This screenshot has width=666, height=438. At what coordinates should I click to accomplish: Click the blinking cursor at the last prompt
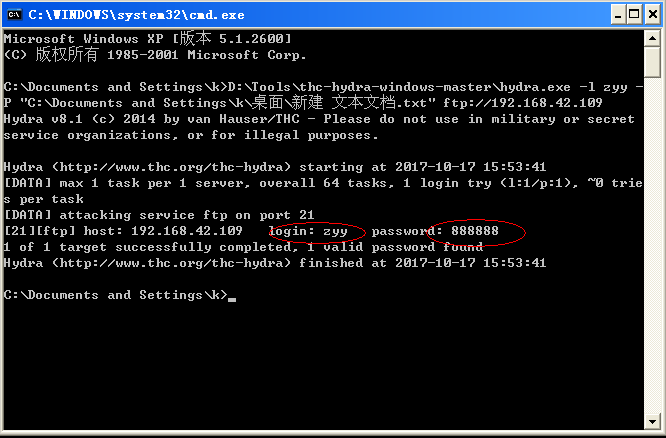point(232,297)
